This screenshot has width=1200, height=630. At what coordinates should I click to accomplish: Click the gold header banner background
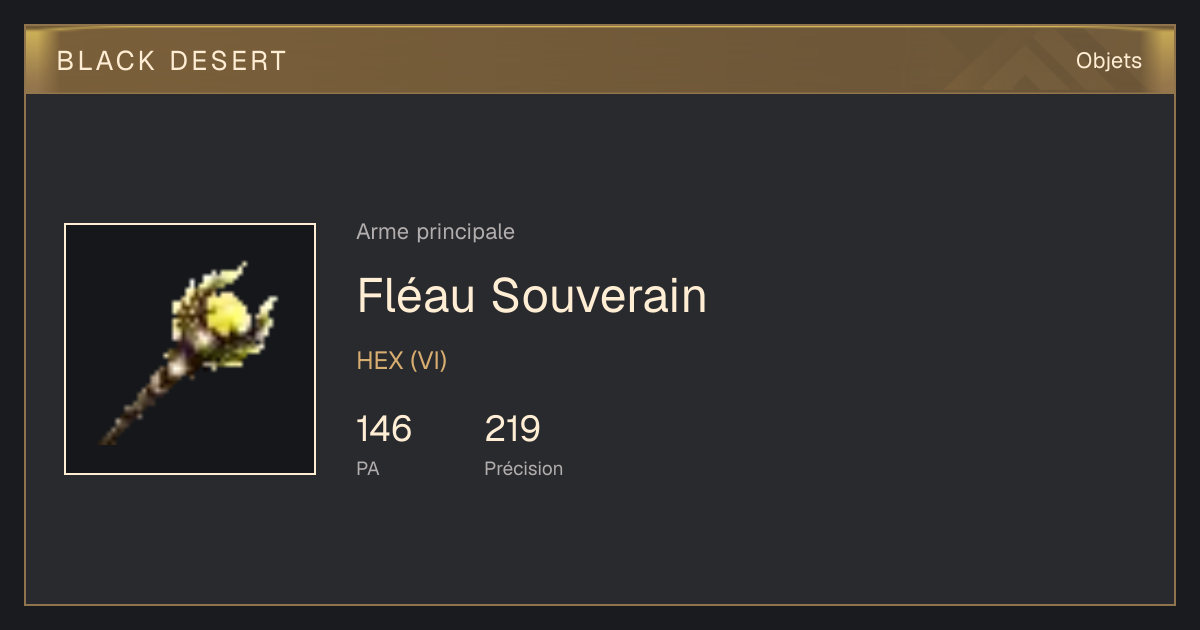tap(600, 61)
